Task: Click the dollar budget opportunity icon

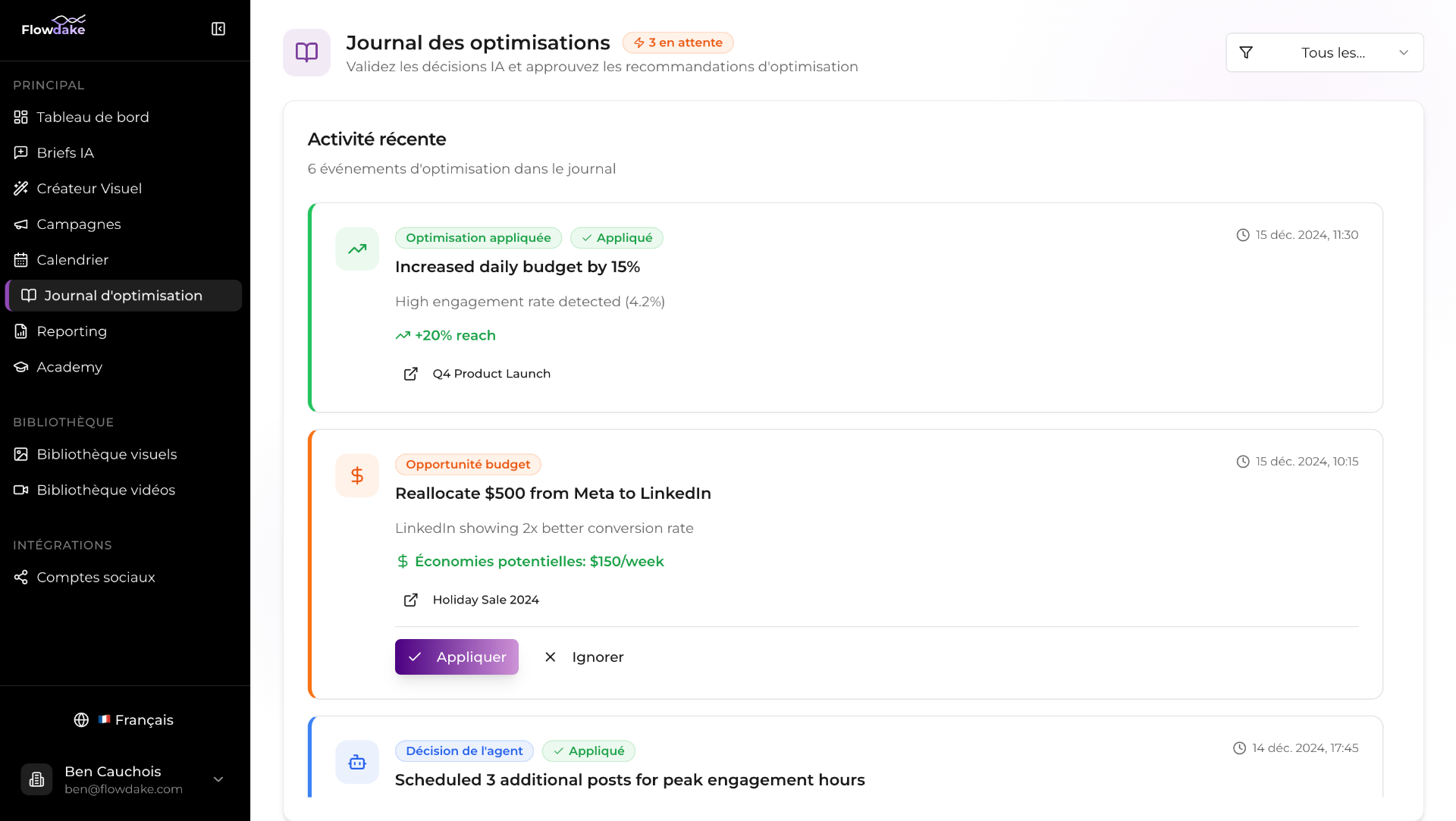Action: click(357, 475)
